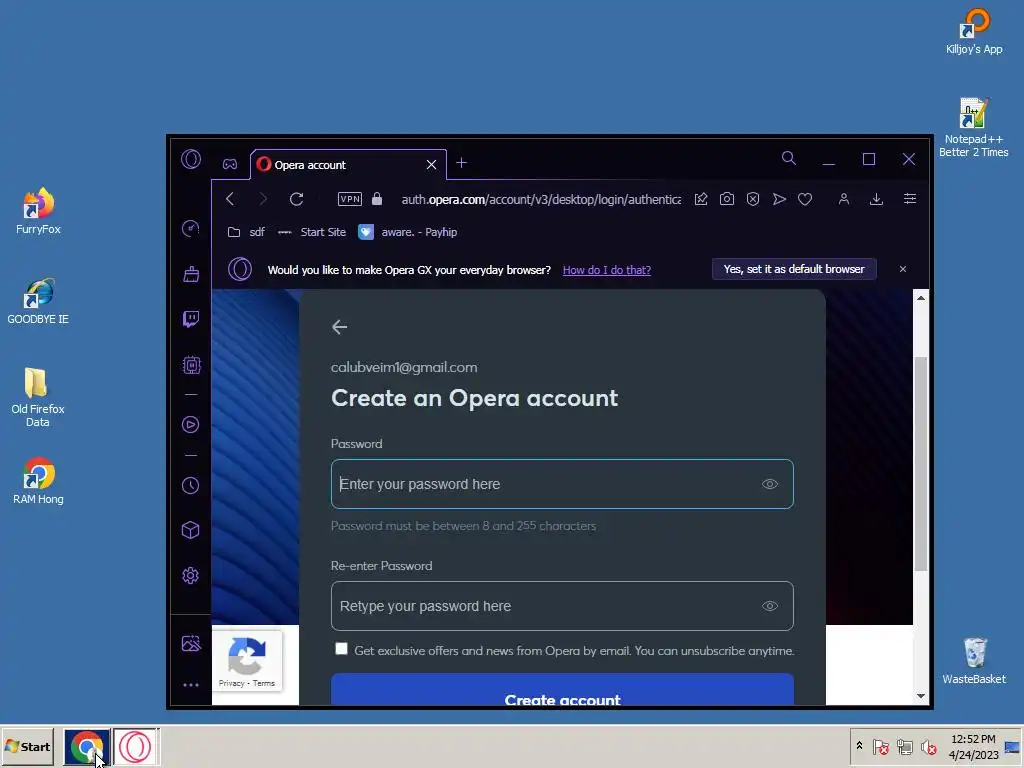Viewport: 1024px width, 768px height.
Task: Open the send/flow arrow icon
Action: point(779,199)
